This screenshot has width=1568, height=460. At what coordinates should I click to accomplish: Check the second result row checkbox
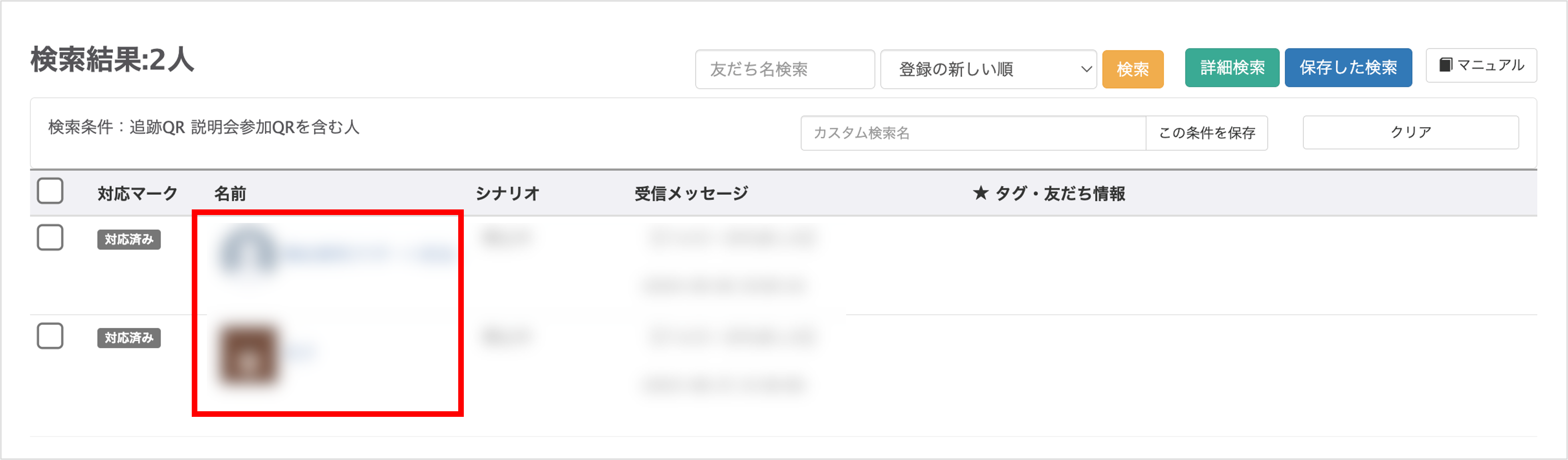[50, 337]
